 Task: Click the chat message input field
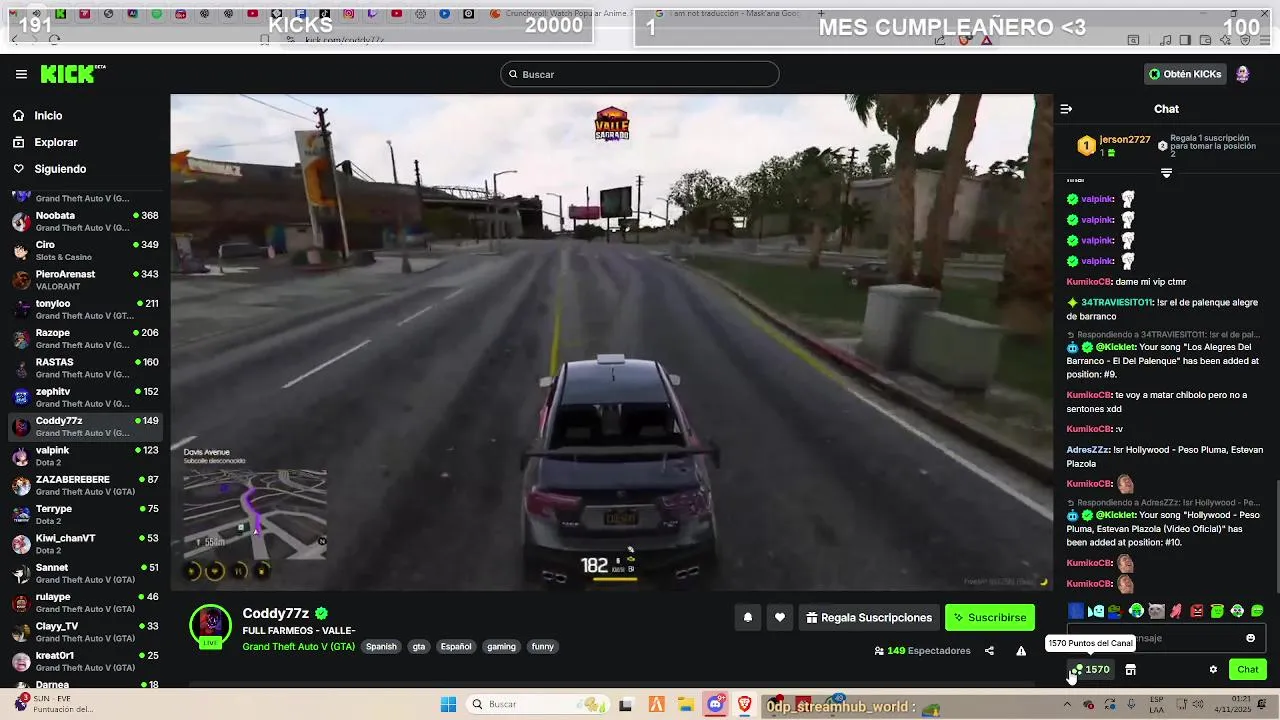click(1166, 638)
